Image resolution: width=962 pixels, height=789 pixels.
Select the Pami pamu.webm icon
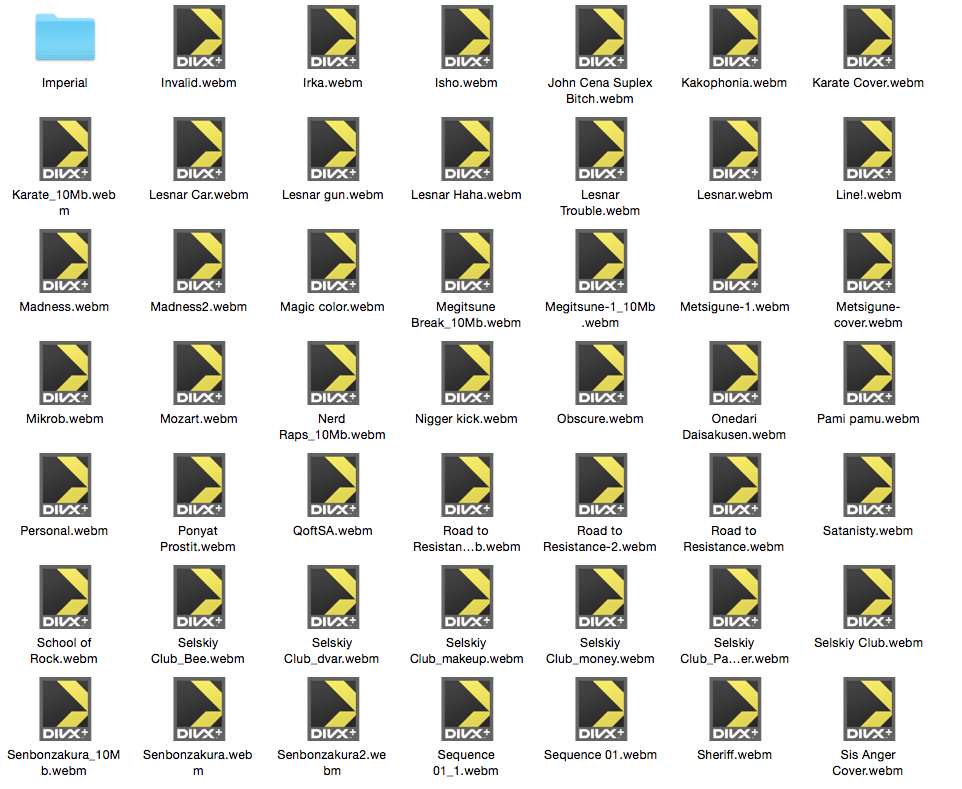pyautogui.click(x=869, y=373)
